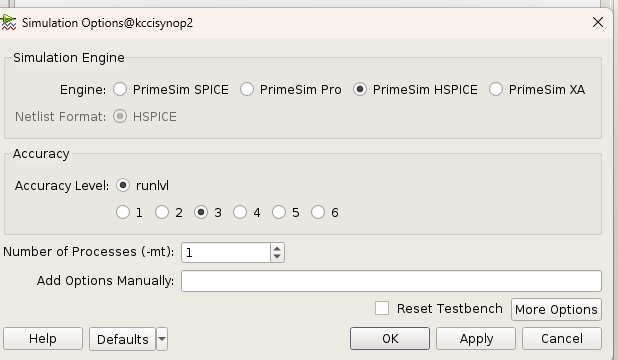Set accuracy runlvl to 2
Image resolution: width=618 pixels, height=360 pixels.
162,213
